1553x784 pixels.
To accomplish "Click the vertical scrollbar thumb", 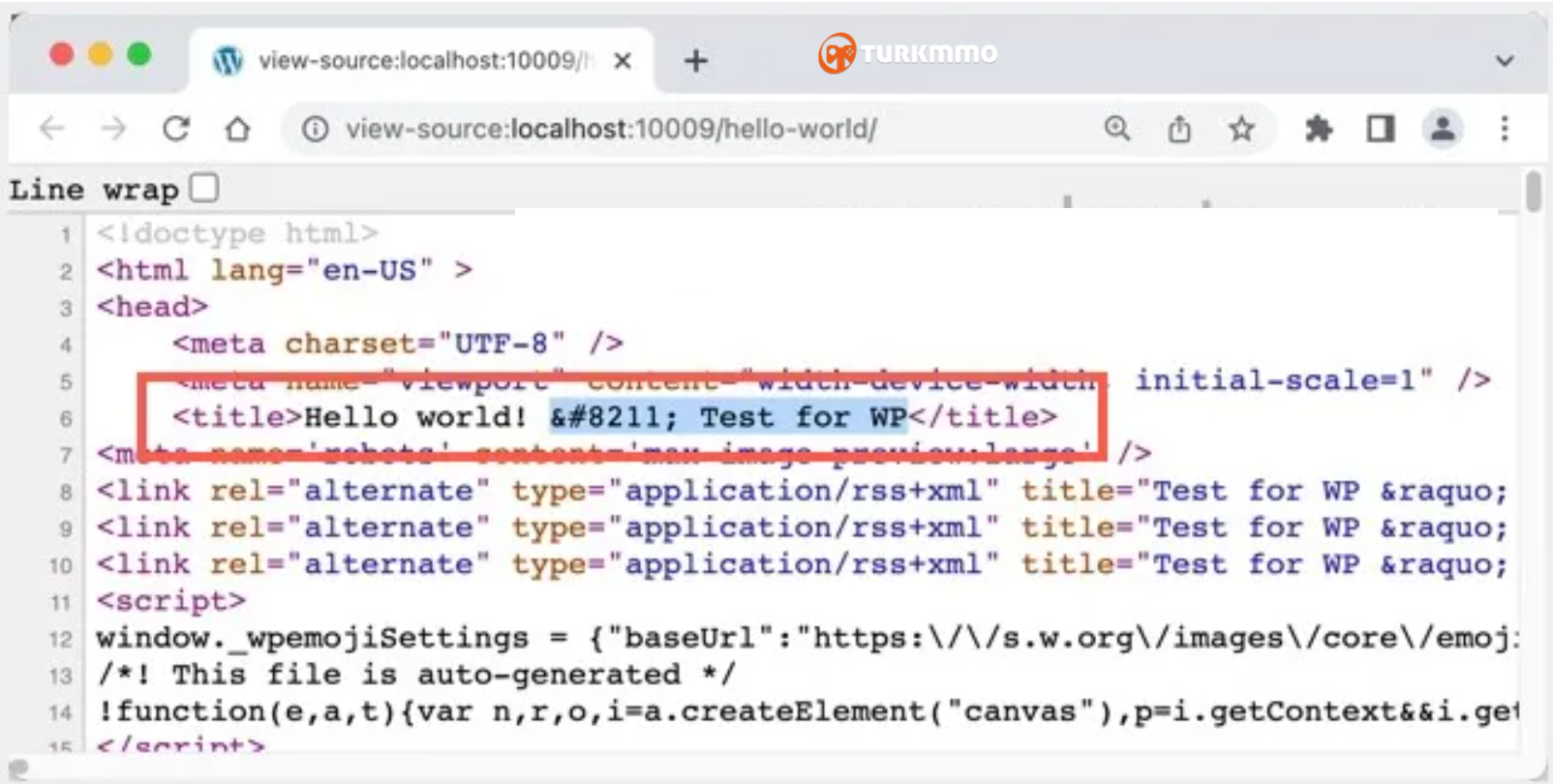I will 1534,191.
